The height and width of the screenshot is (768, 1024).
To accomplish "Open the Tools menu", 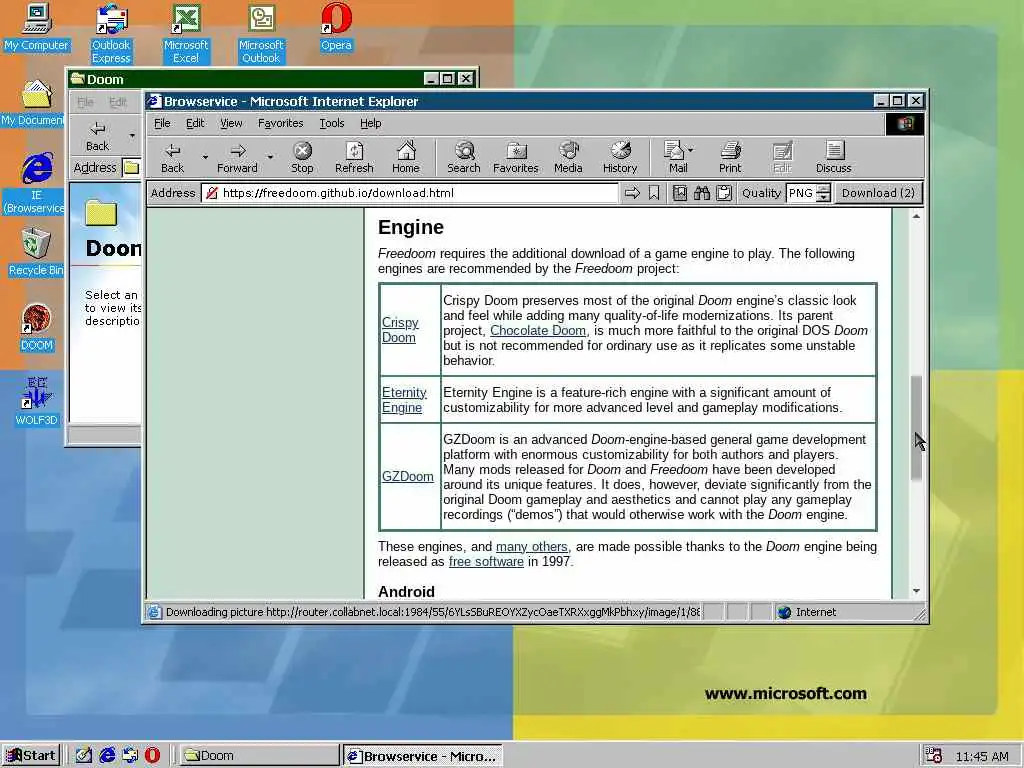I will [x=332, y=123].
